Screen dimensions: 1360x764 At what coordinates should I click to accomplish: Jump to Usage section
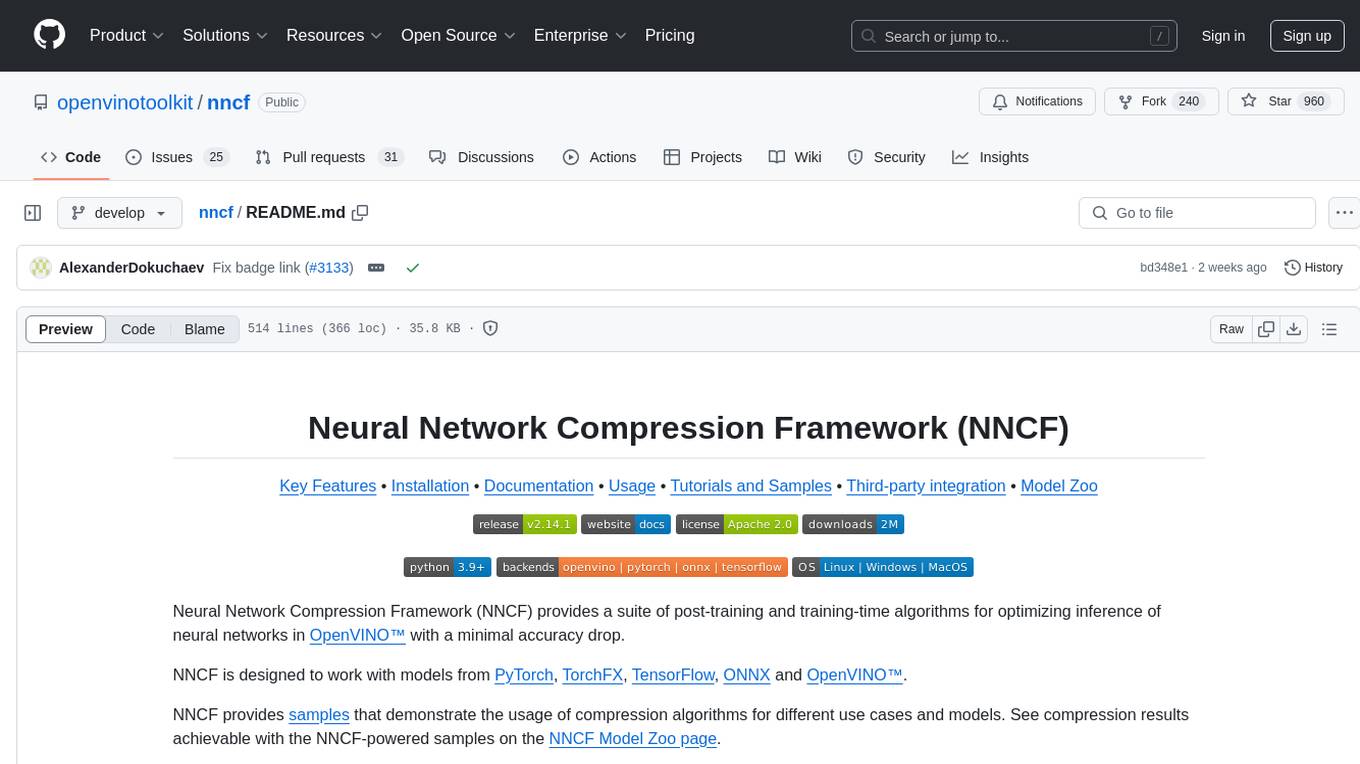click(x=632, y=486)
